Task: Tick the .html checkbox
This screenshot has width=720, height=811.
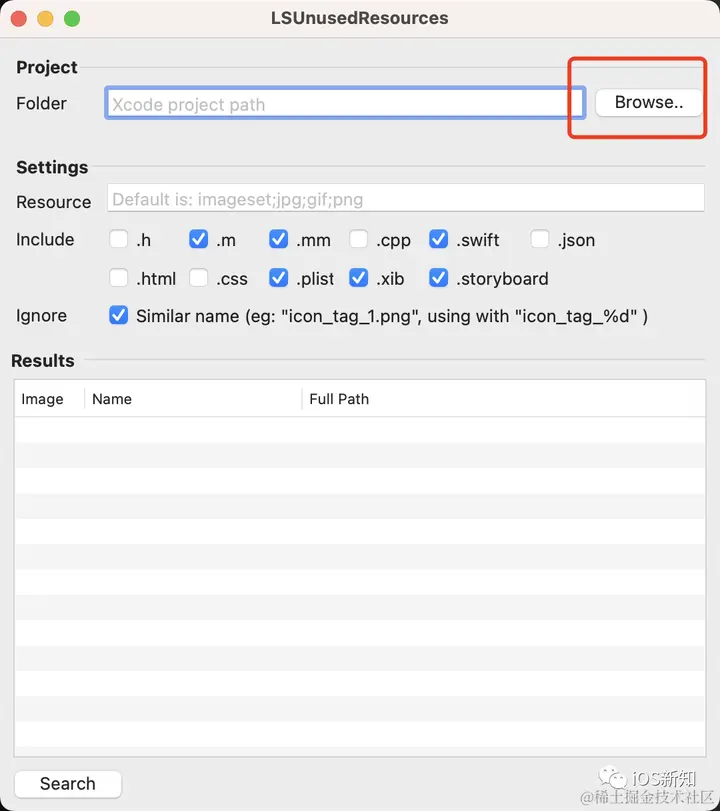Action: (x=118, y=278)
